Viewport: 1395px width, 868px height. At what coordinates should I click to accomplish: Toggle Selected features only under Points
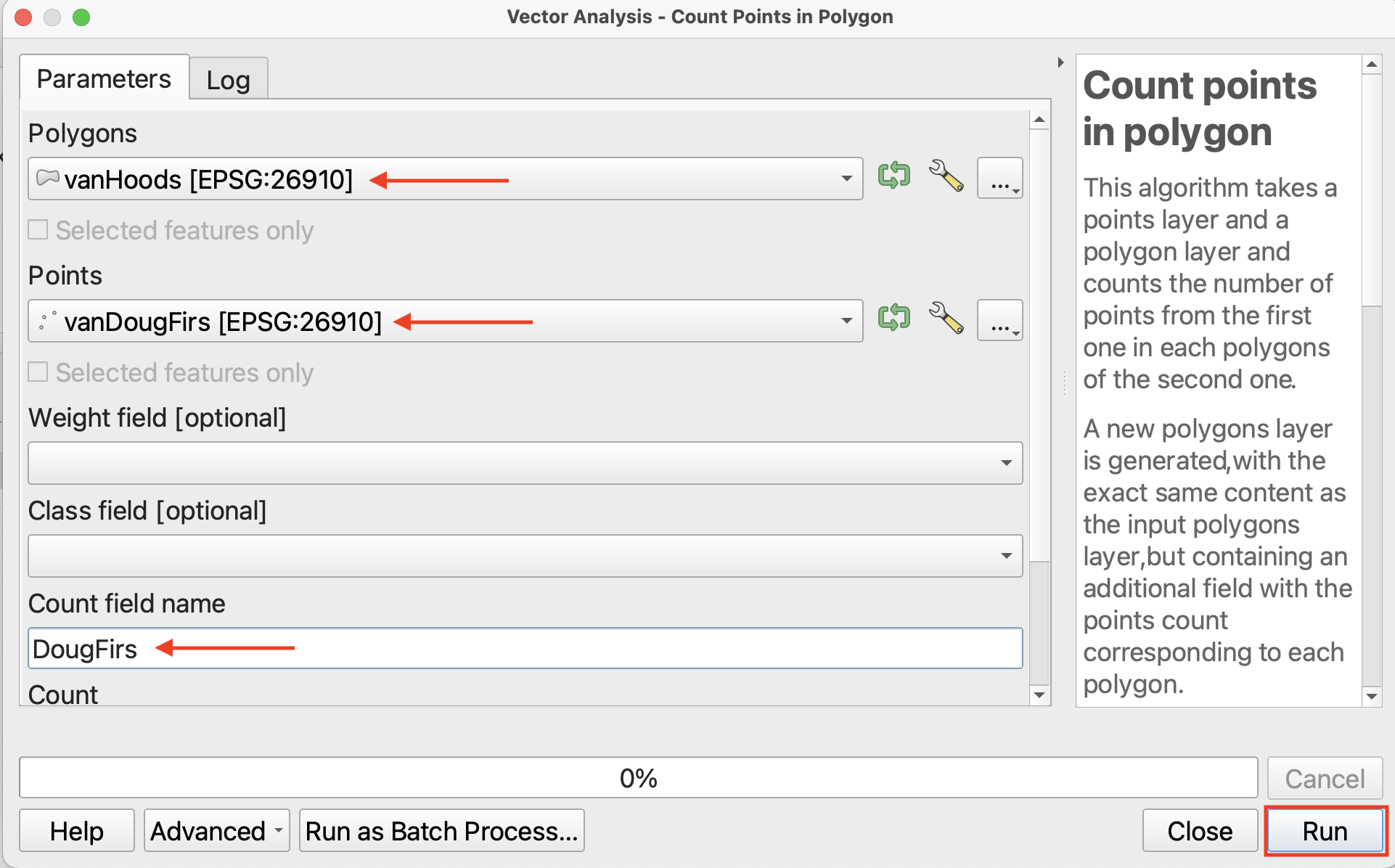point(38,372)
